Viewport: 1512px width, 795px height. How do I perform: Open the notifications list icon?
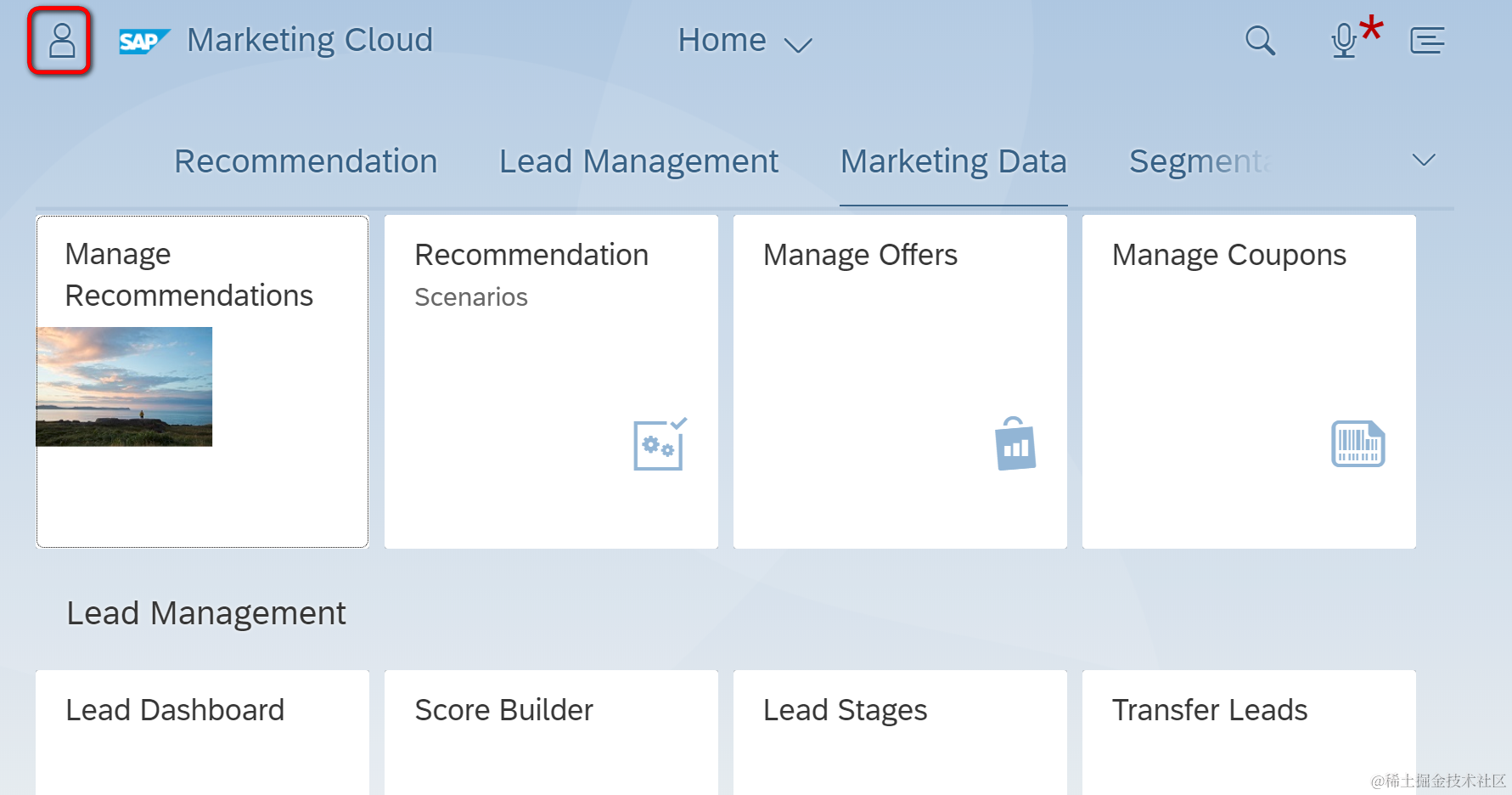click(x=1427, y=40)
